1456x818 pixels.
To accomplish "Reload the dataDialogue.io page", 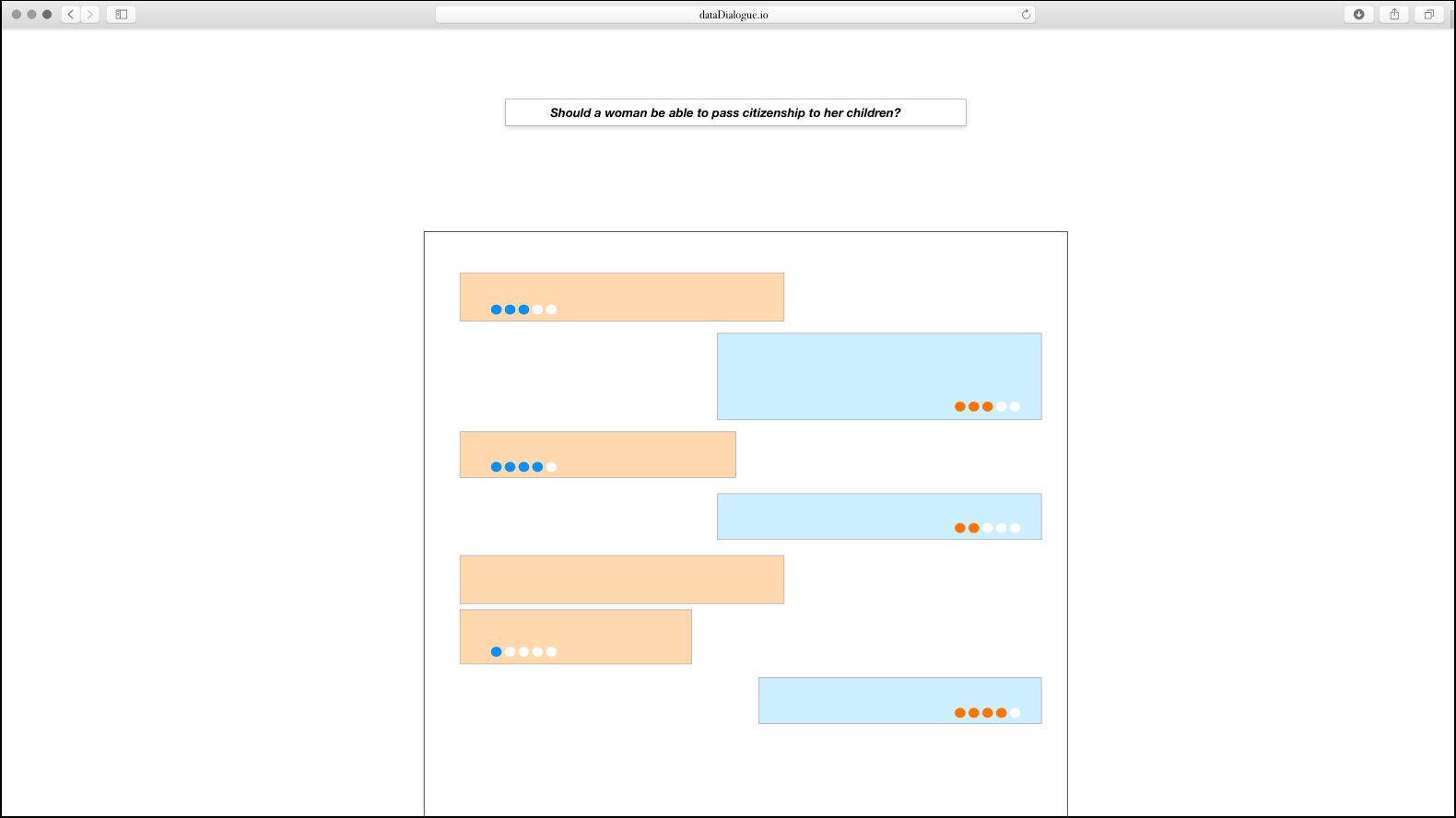I will [x=1026, y=15].
